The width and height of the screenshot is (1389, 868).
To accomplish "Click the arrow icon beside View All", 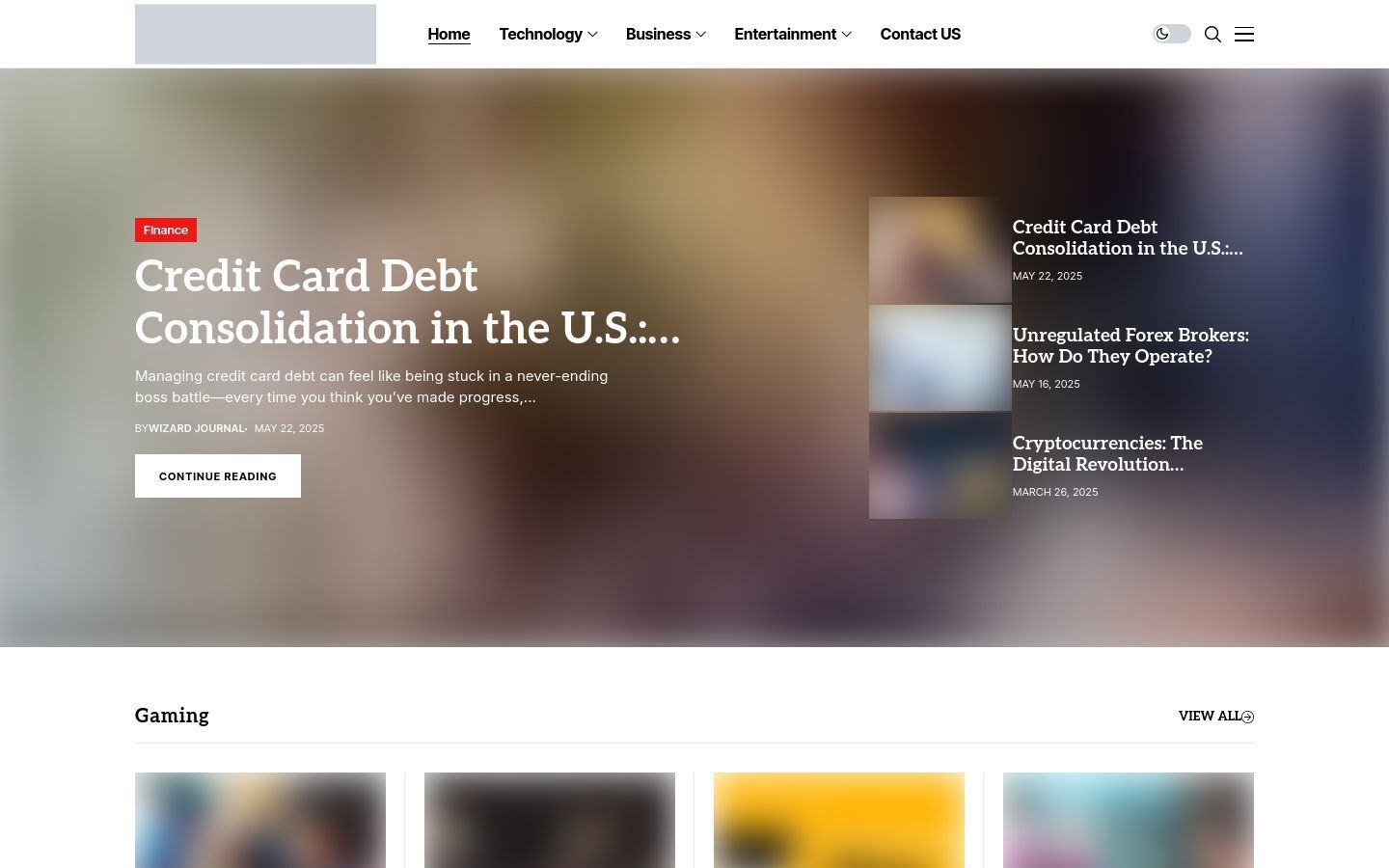I will click(1248, 717).
